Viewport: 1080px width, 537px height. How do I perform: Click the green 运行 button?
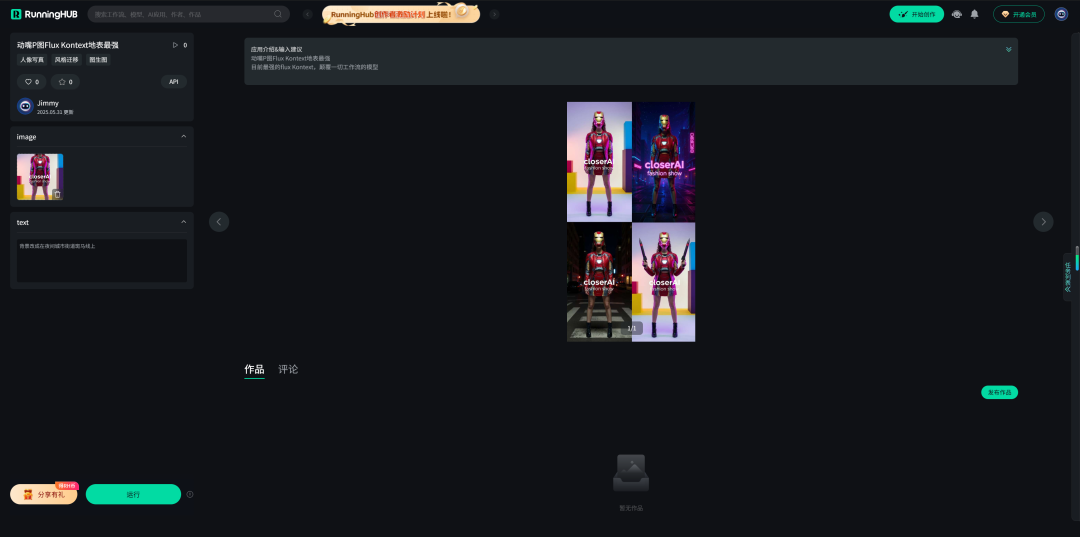point(133,494)
